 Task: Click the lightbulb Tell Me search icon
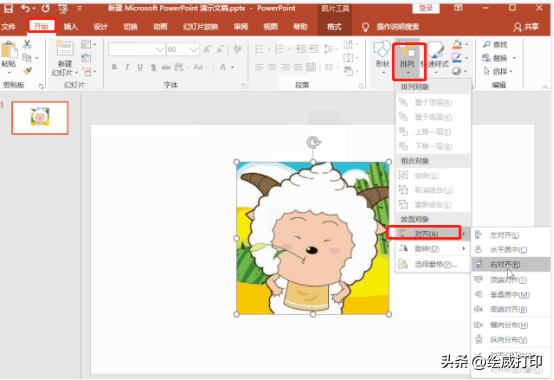tap(365, 27)
